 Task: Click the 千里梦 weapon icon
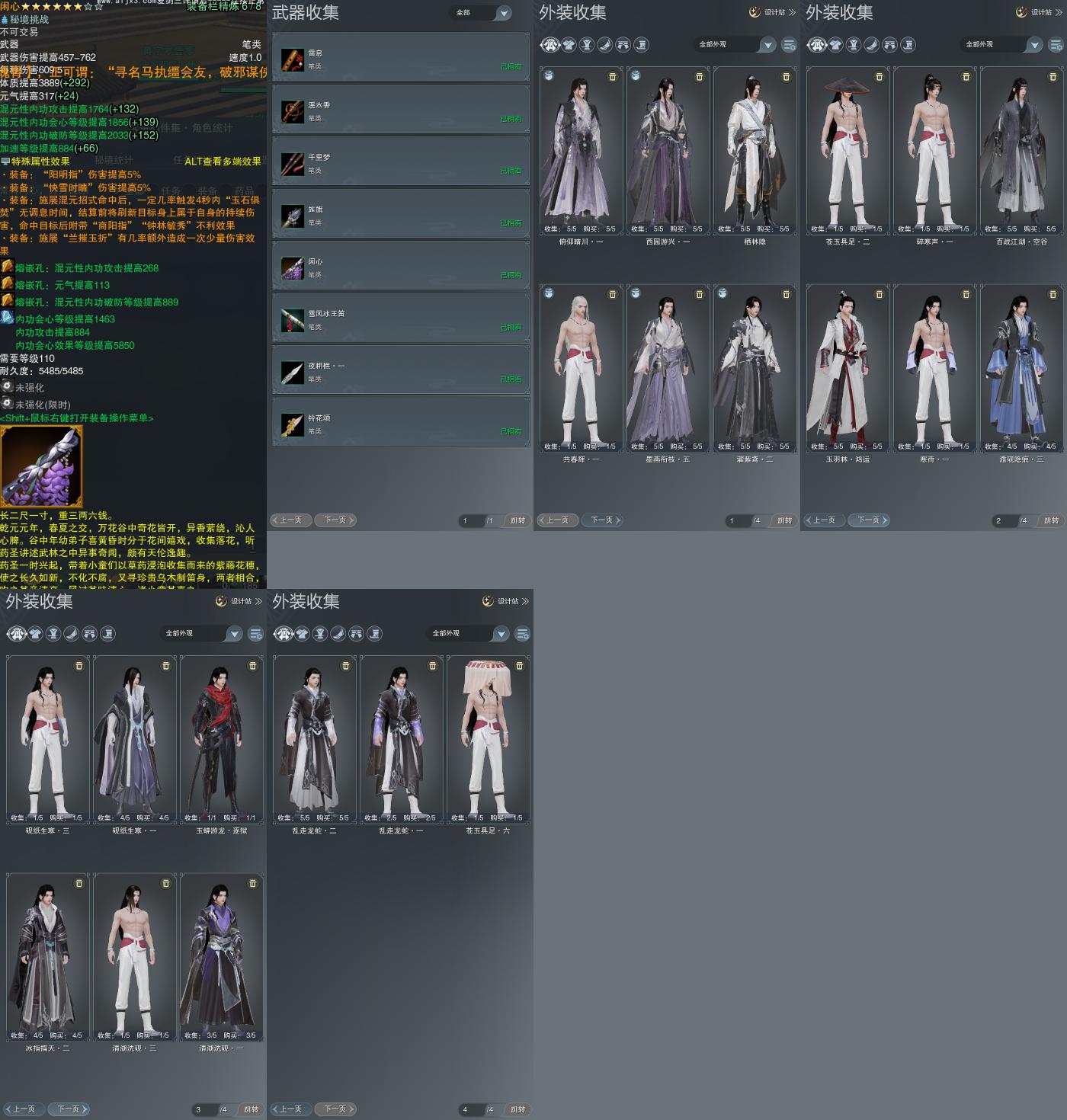point(293,164)
